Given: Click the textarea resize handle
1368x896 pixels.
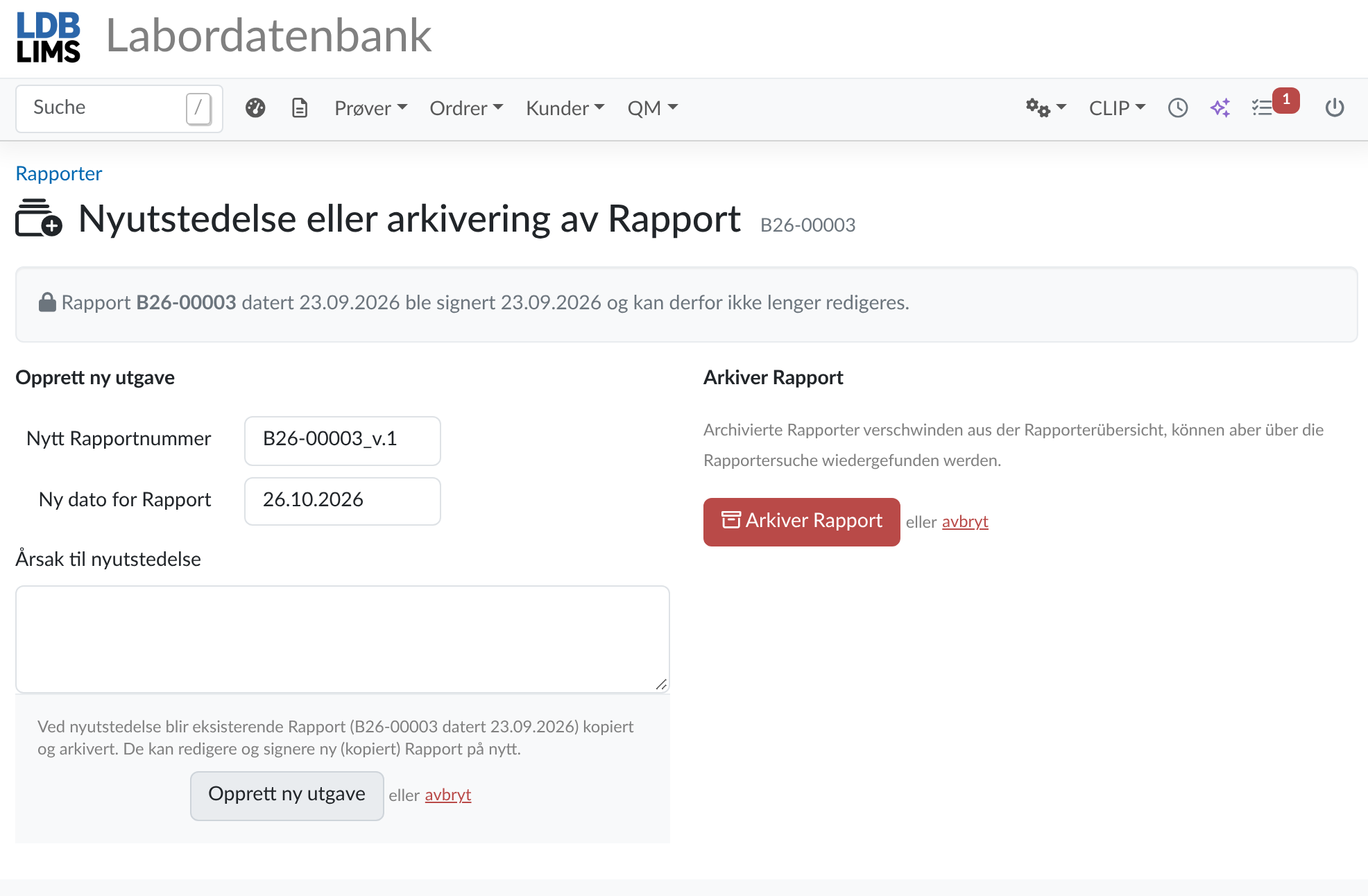Looking at the screenshot, I should 661,684.
